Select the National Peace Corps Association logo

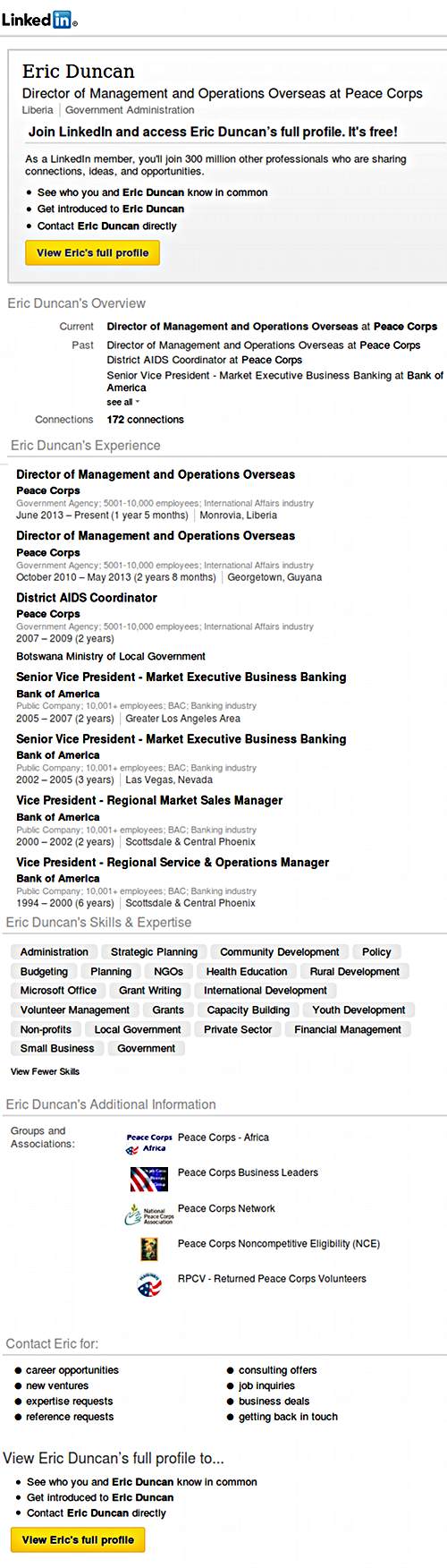[x=148, y=1214]
